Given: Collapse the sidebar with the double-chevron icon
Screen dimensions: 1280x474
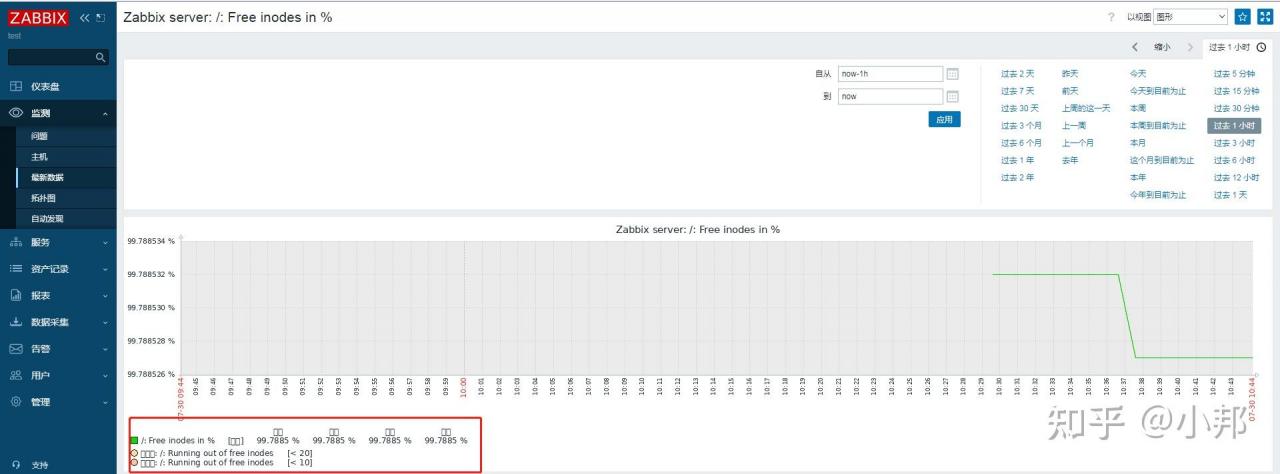Looking at the screenshot, I should [84, 18].
